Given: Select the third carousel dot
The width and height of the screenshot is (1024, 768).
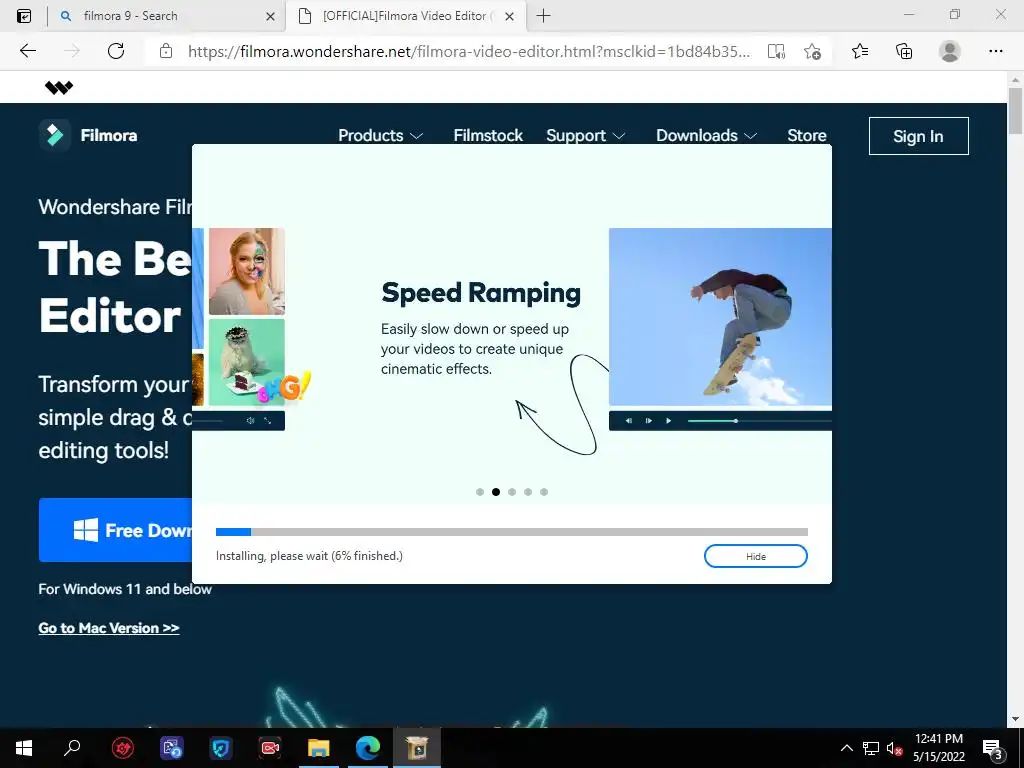Looking at the screenshot, I should pos(512,492).
